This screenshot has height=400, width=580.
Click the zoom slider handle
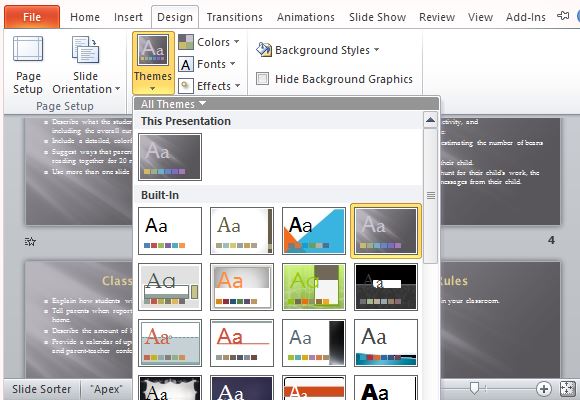(x=474, y=389)
